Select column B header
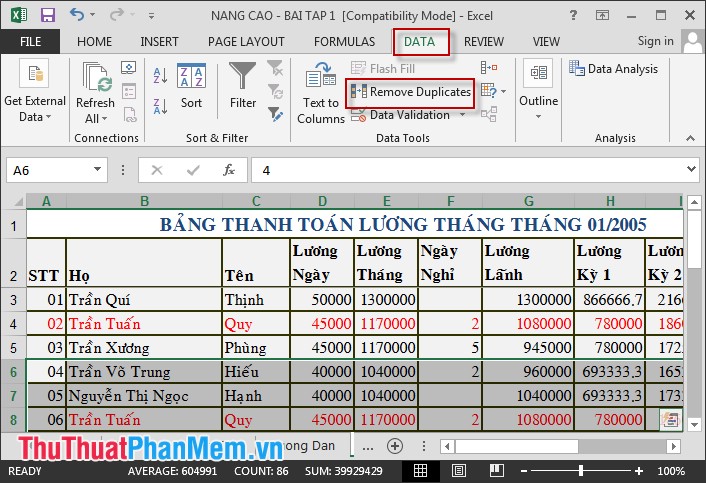This screenshot has width=706, height=483. click(144, 201)
